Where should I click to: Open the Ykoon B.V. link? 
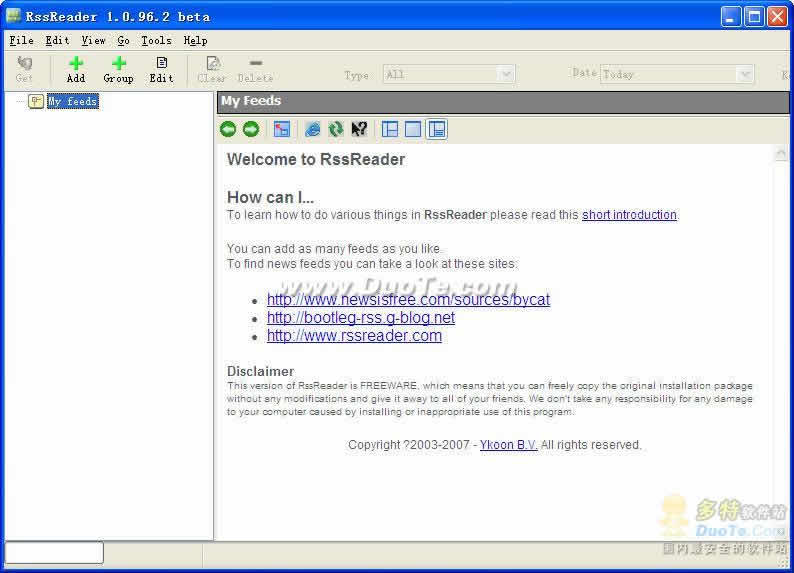tap(508, 444)
